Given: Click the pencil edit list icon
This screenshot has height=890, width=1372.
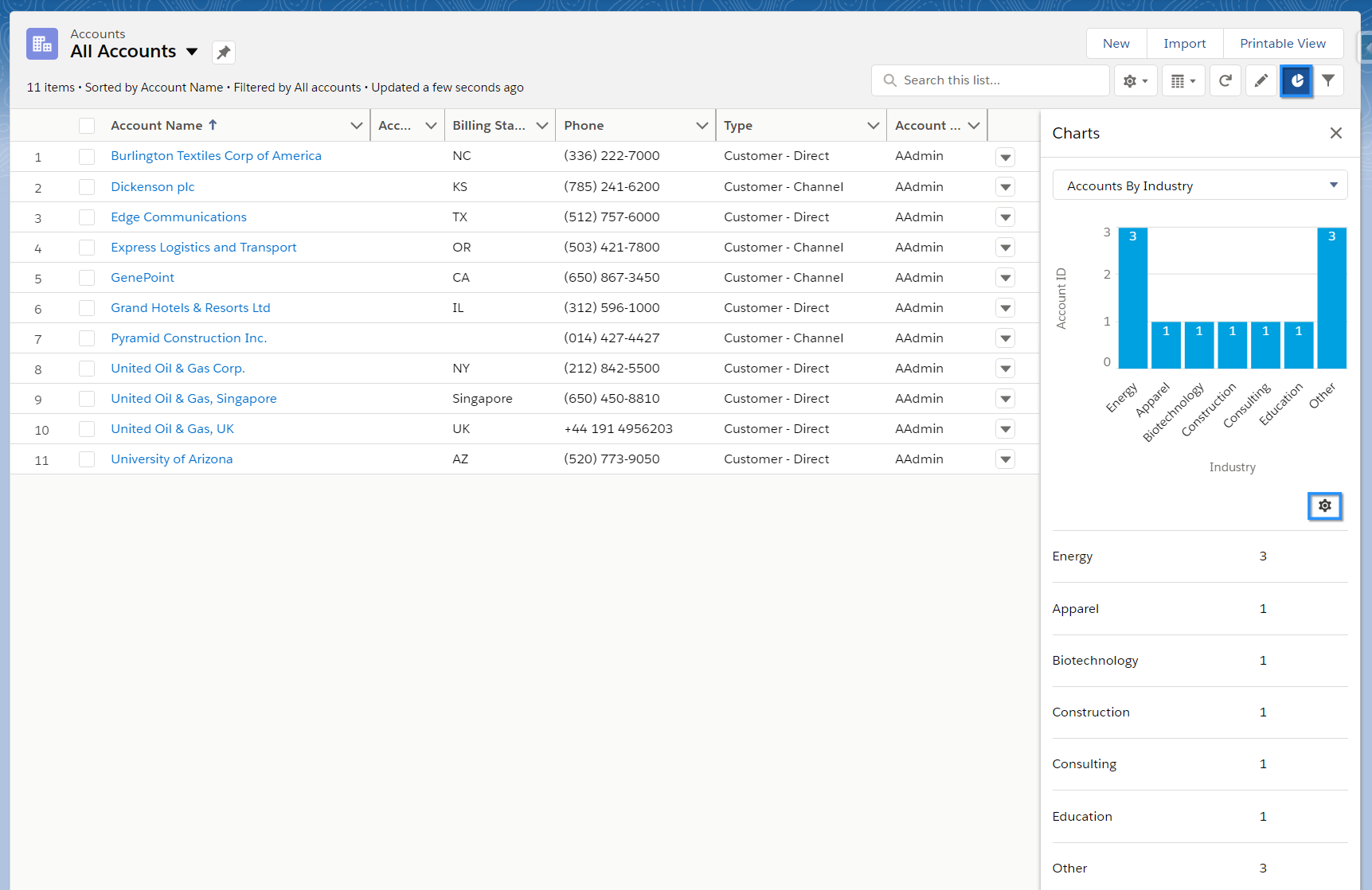Looking at the screenshot, I should tap(1261, 80).
